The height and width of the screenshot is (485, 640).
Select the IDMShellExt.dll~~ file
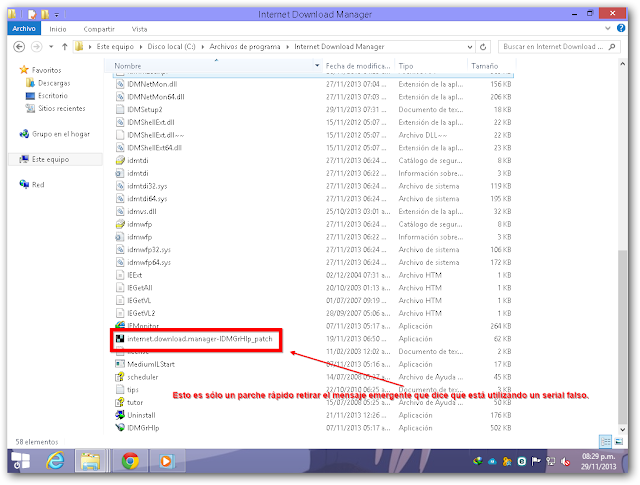(x=156, y=135)
